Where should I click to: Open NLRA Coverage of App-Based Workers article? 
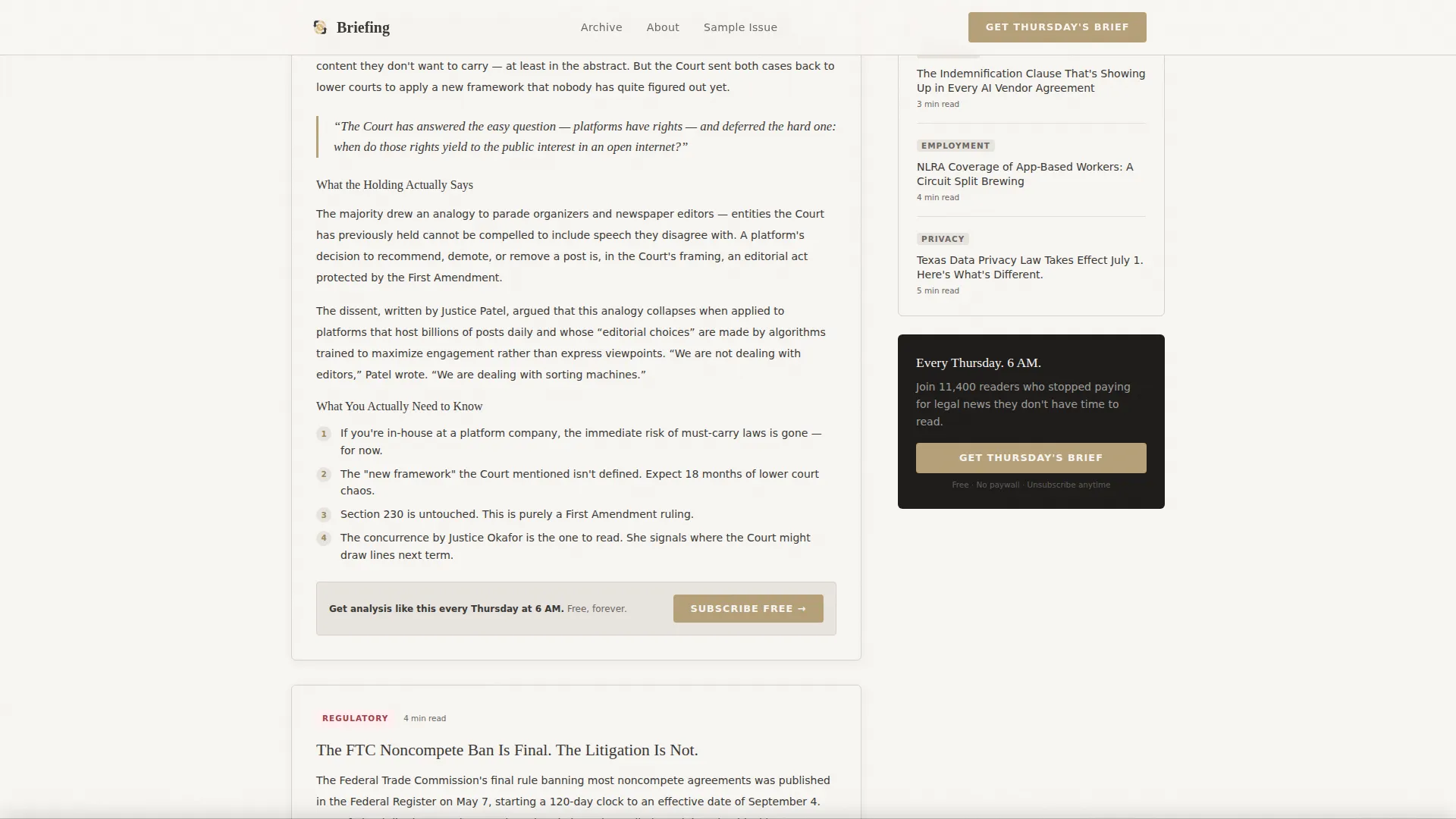[x=1025, y=174]
